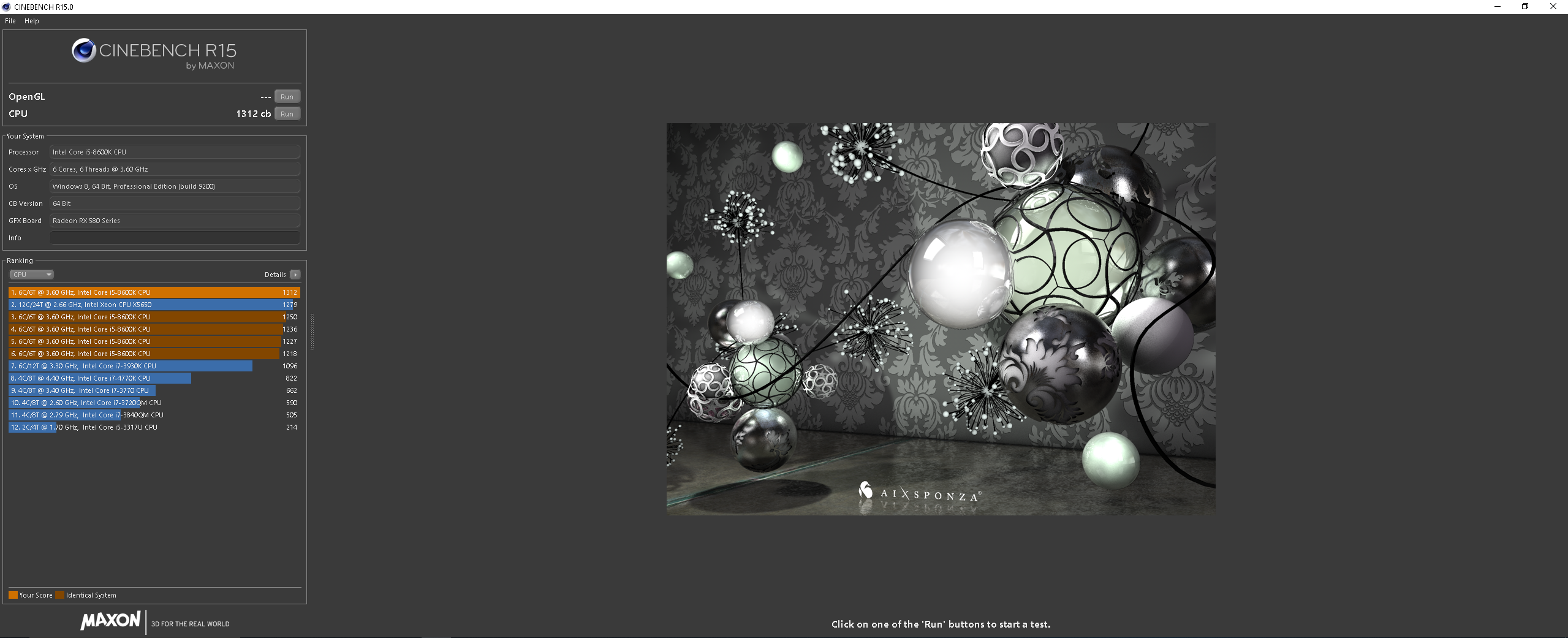This screenshot has height=638, width=1568.
Task: Select ranking row 4 scoring 1236
Action: (154, 329)
